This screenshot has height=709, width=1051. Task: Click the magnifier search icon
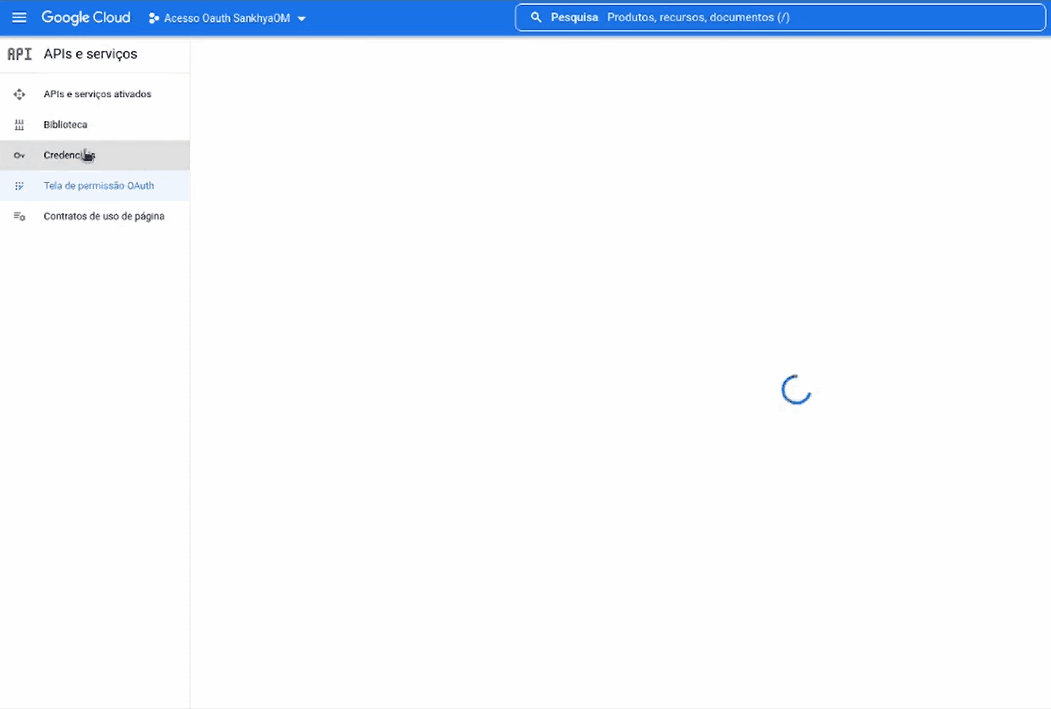(x=536, y=17)
